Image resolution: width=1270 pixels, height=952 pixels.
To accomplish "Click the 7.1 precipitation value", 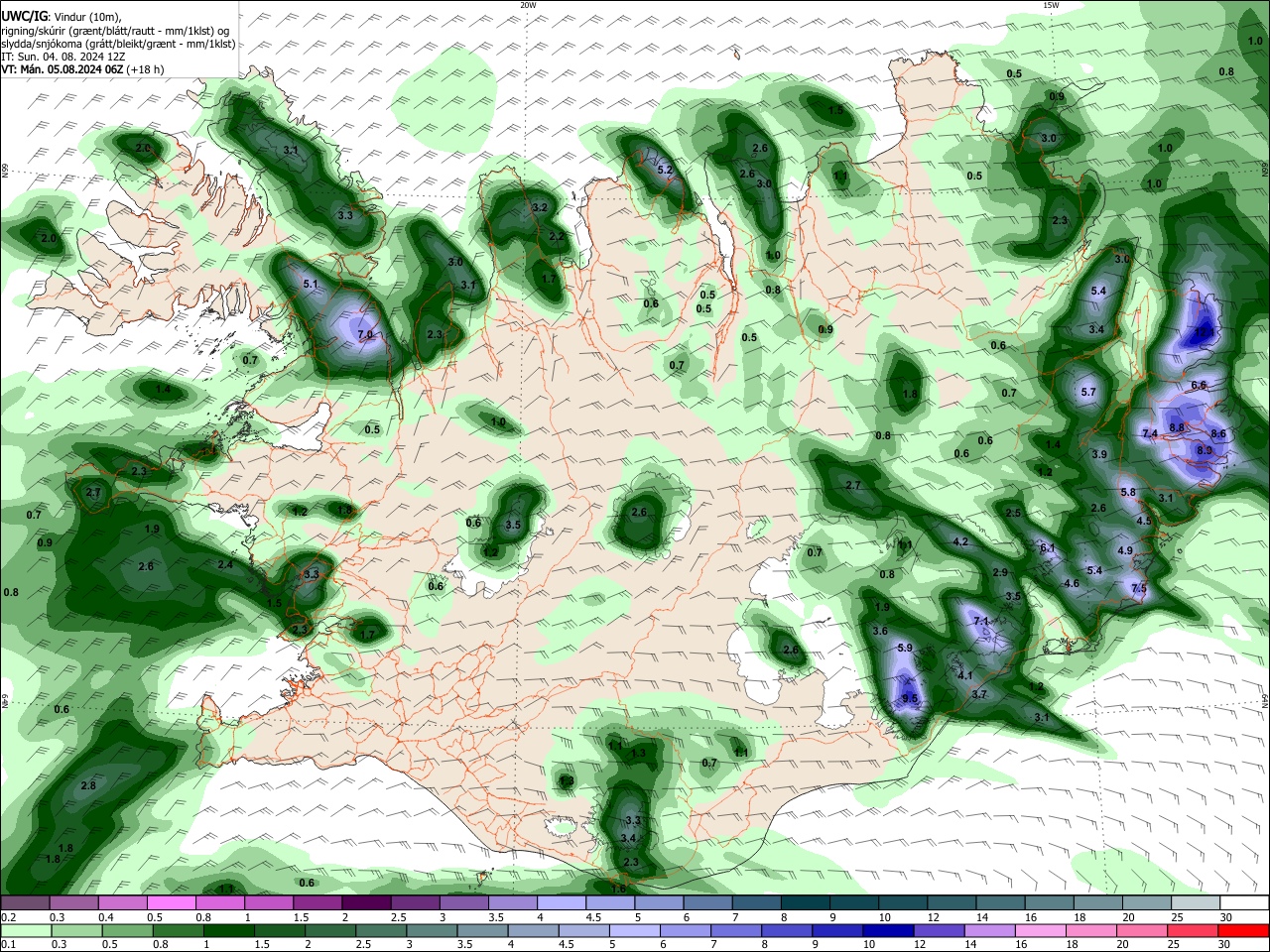I will coord(981,621).
